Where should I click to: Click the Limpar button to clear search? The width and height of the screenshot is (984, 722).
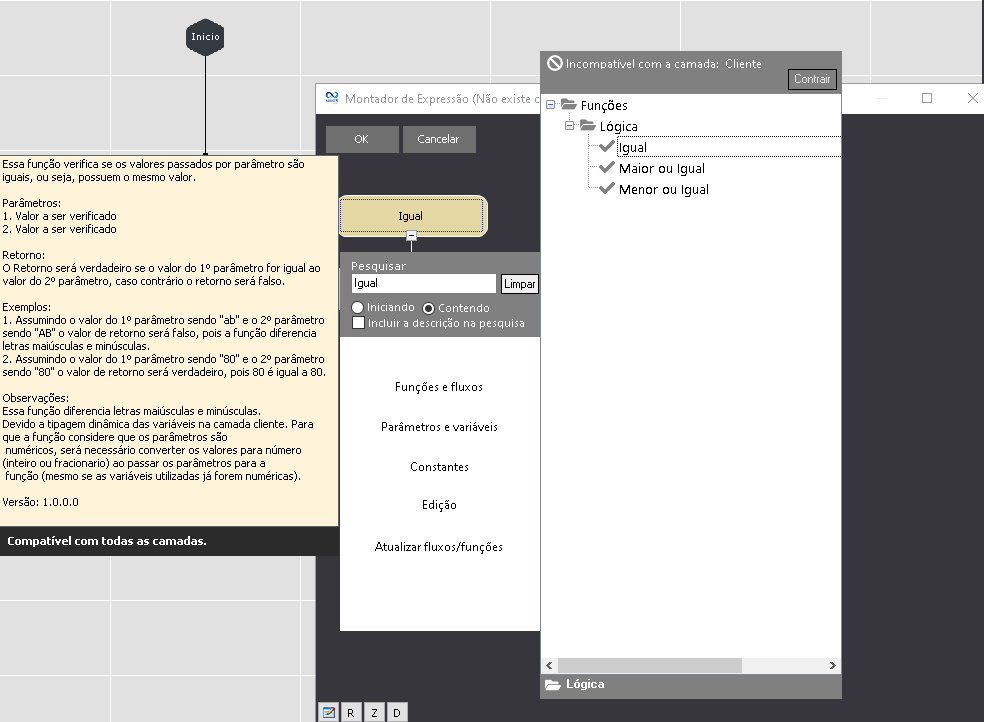click(x=519, y=284)
